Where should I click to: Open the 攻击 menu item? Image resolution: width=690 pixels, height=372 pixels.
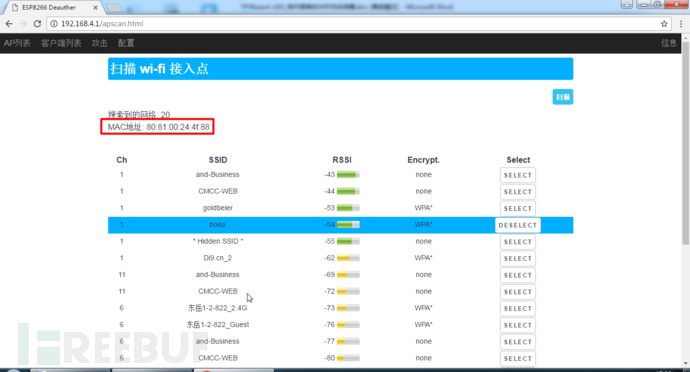tap(99, 43)
